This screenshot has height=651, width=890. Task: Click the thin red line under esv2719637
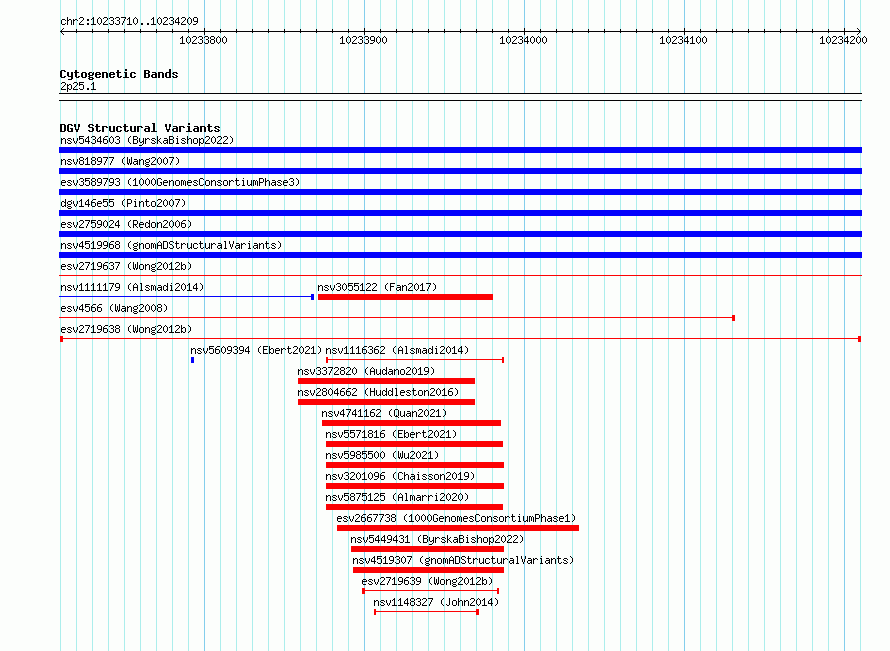[x=460, y=276]
